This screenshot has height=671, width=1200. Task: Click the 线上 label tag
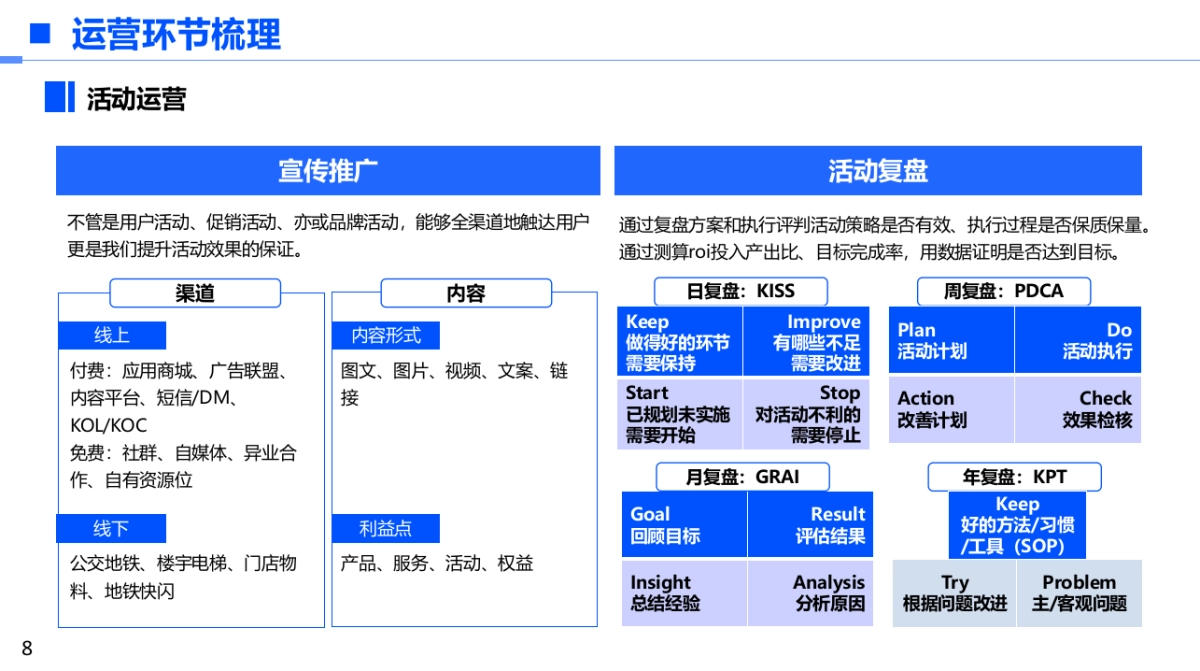115,335
